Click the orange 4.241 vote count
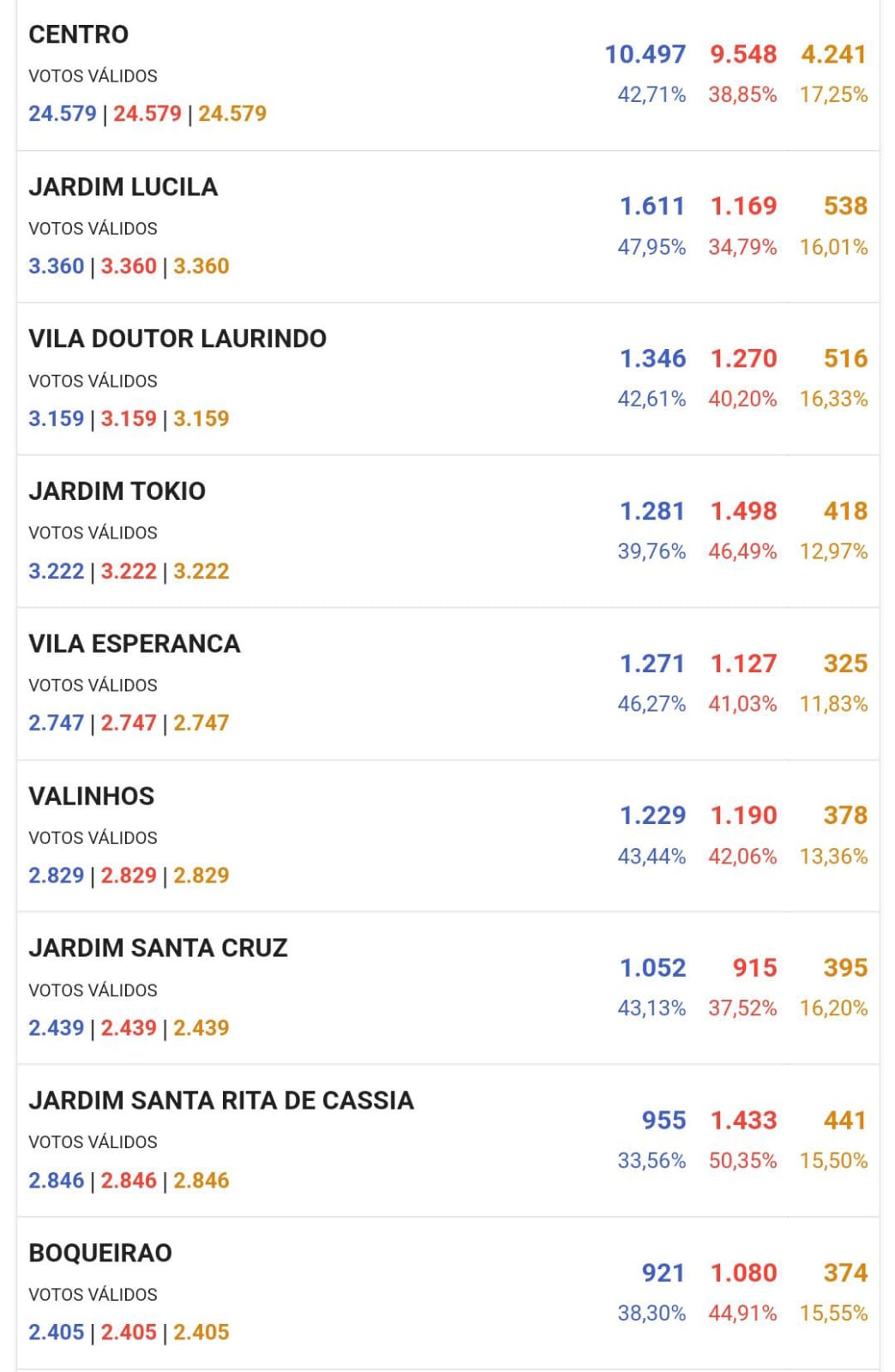 (833, 54)
